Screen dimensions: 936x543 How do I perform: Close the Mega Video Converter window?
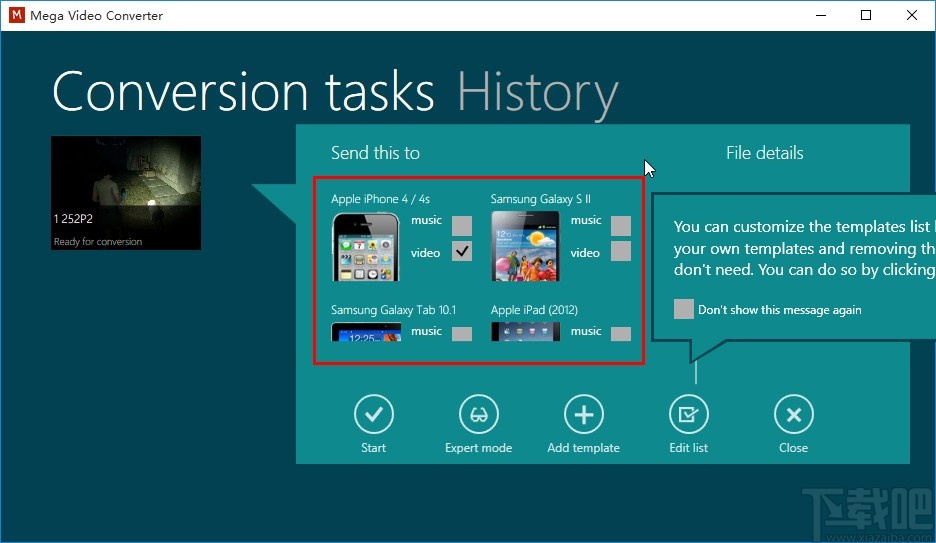pyautogui.click(x=912, y=15)
